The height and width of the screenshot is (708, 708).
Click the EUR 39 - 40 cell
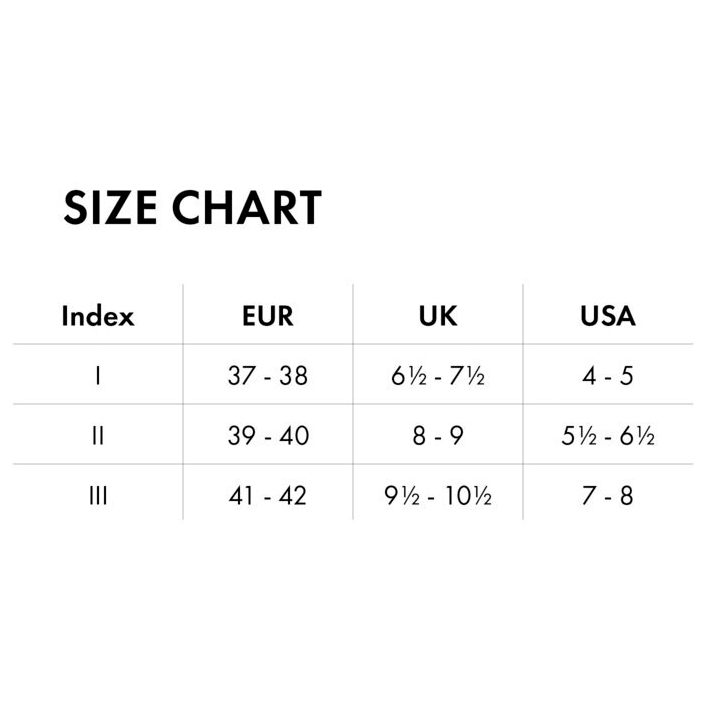click(x=268, y=436)
